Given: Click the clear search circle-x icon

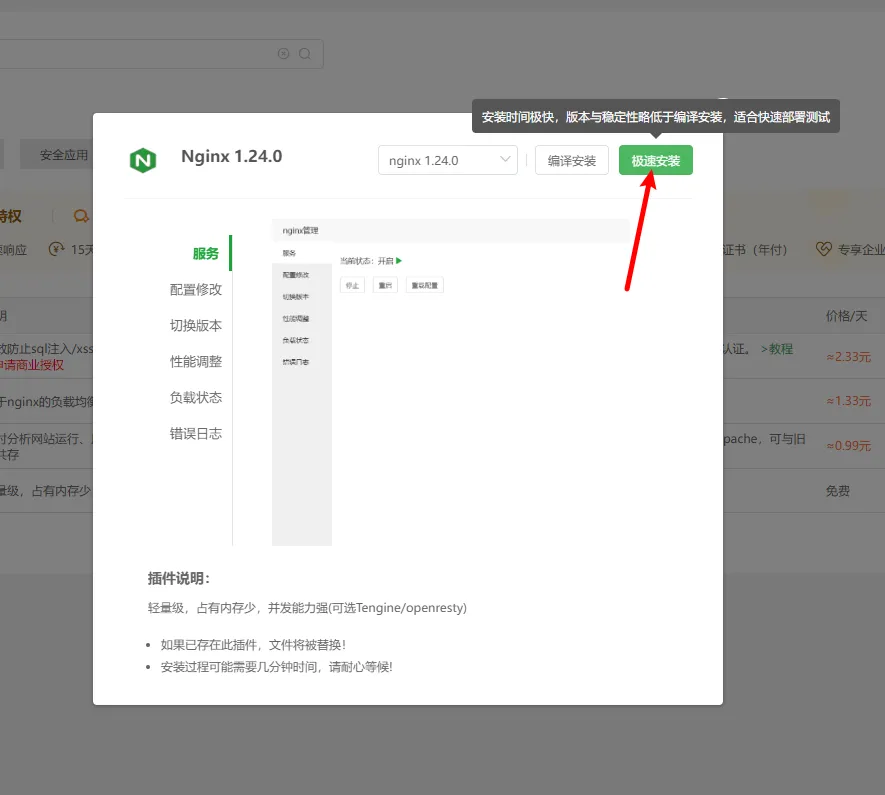Looking at the screenshot, I should 283,53.
